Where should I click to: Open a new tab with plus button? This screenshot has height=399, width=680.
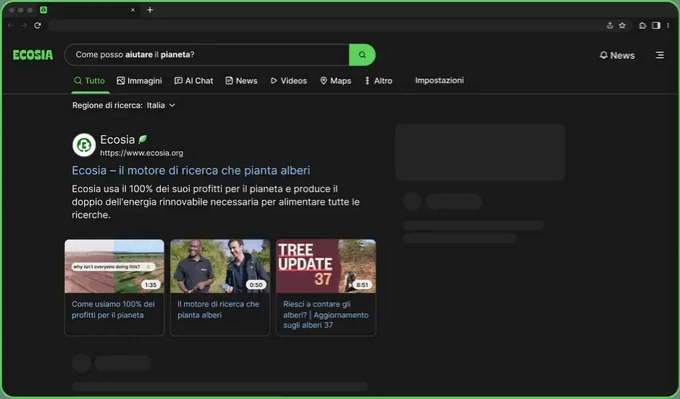pyautogui.click(x=150, y=10)
